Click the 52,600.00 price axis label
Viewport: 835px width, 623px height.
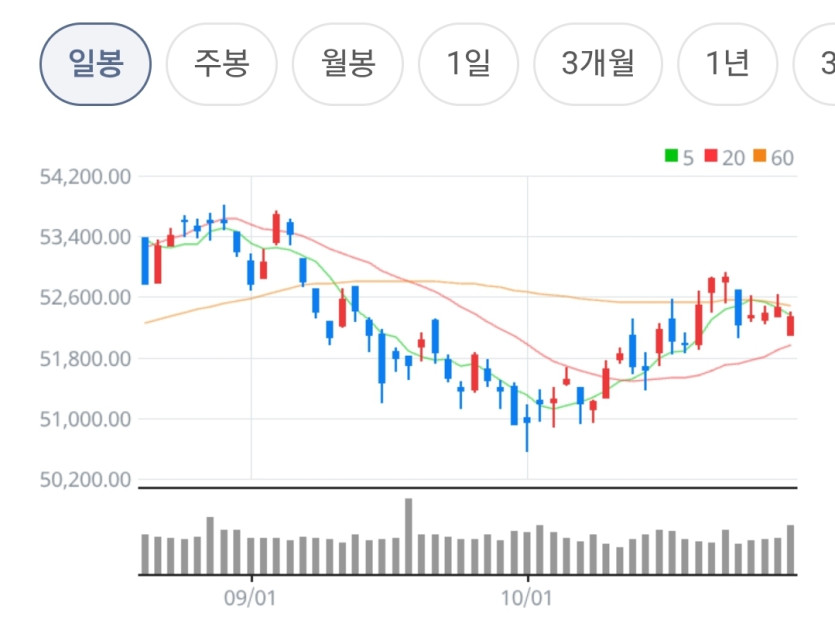85,298
